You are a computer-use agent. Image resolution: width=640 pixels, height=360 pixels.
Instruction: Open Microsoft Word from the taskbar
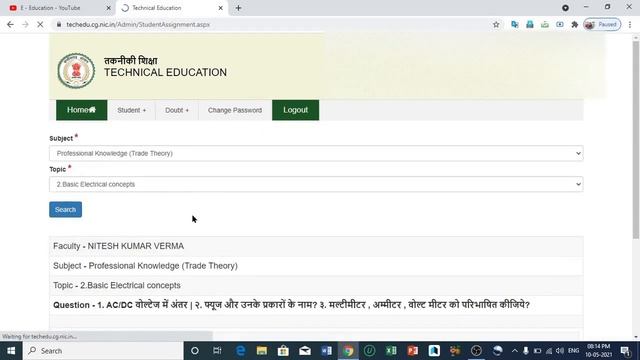click(327, 351)
